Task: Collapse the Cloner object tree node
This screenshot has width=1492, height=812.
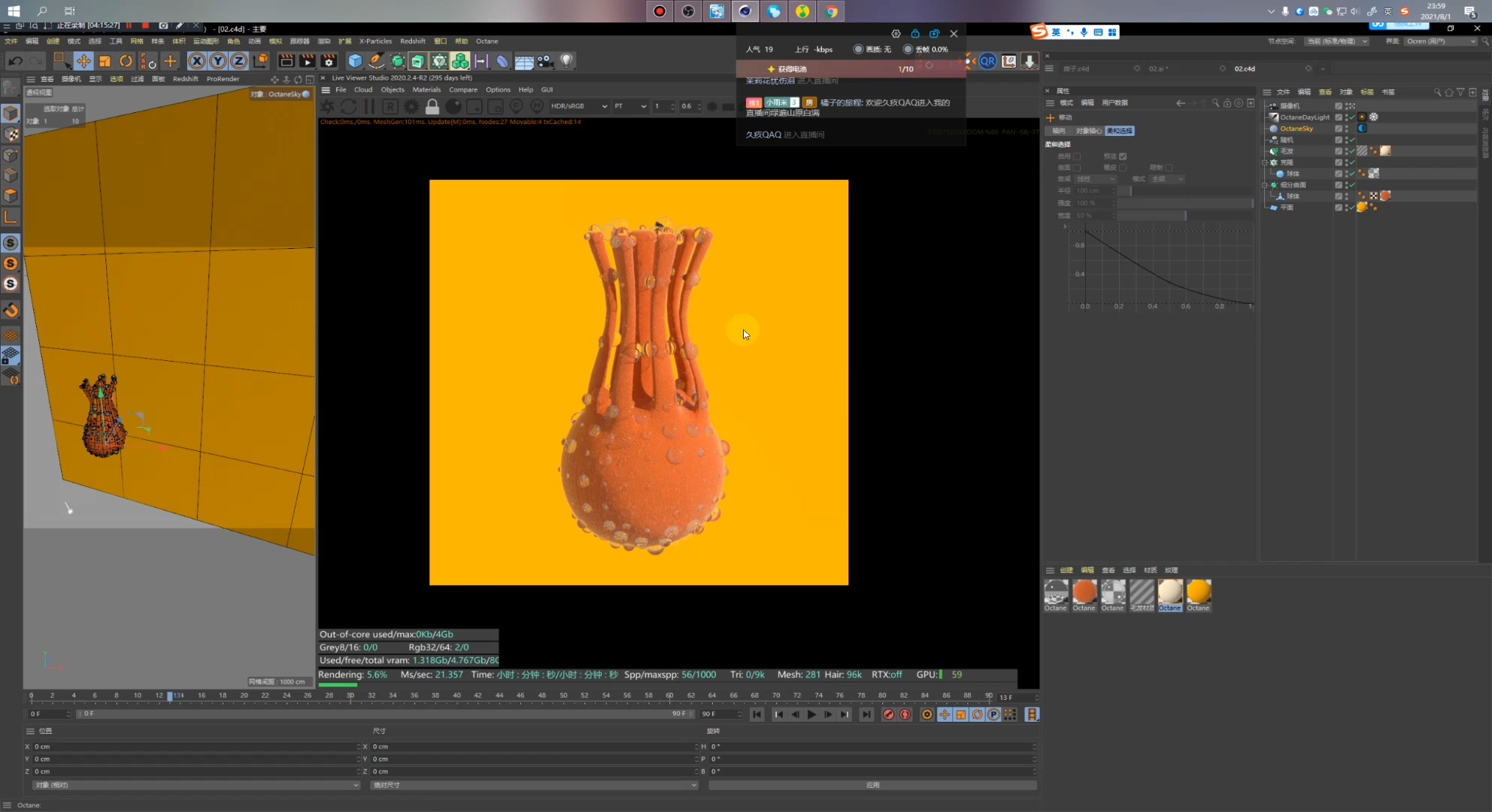Action: point(1265,162)
